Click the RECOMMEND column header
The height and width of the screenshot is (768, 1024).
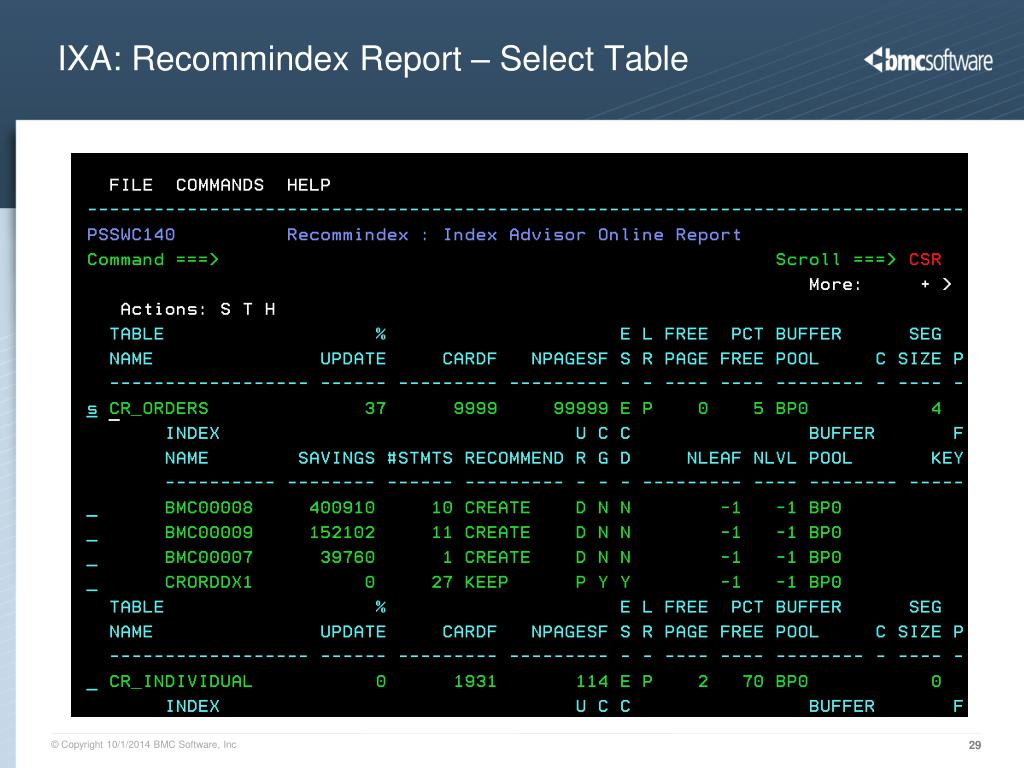pos(514,458)
